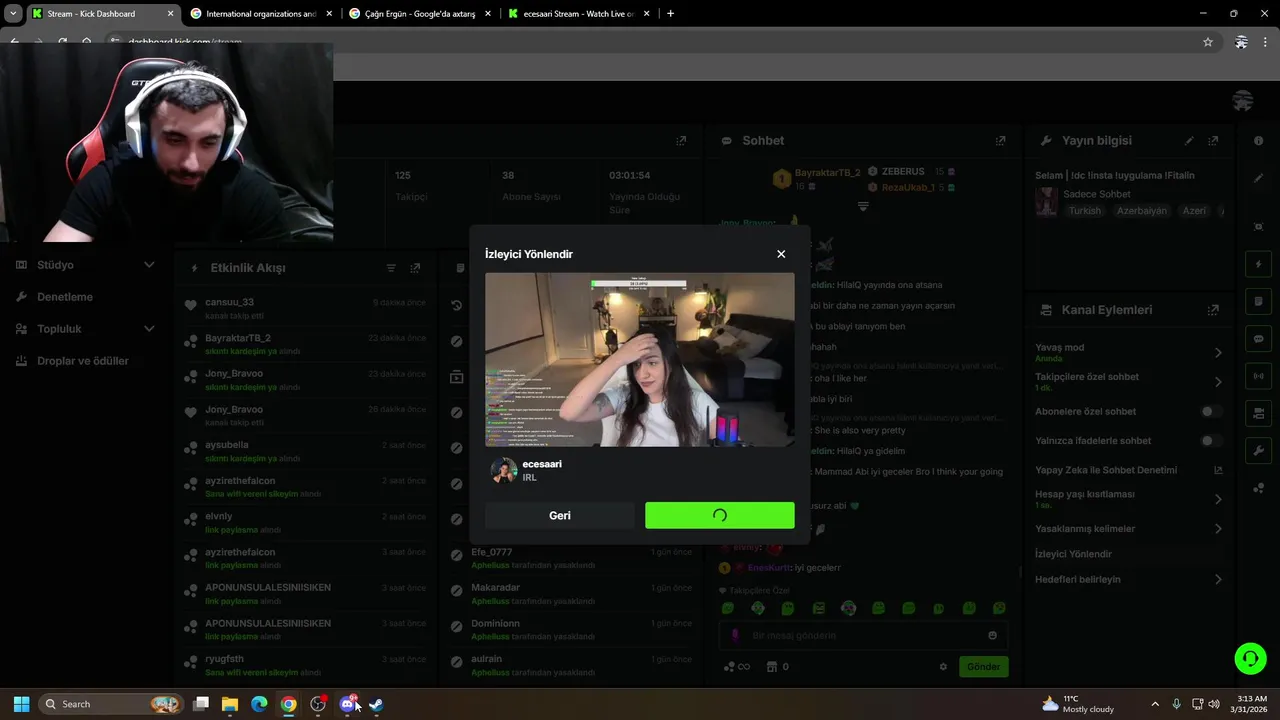Screen dimensions: 1280x720
Task: Click the Geri button in dialog
Action: point(560,516)
